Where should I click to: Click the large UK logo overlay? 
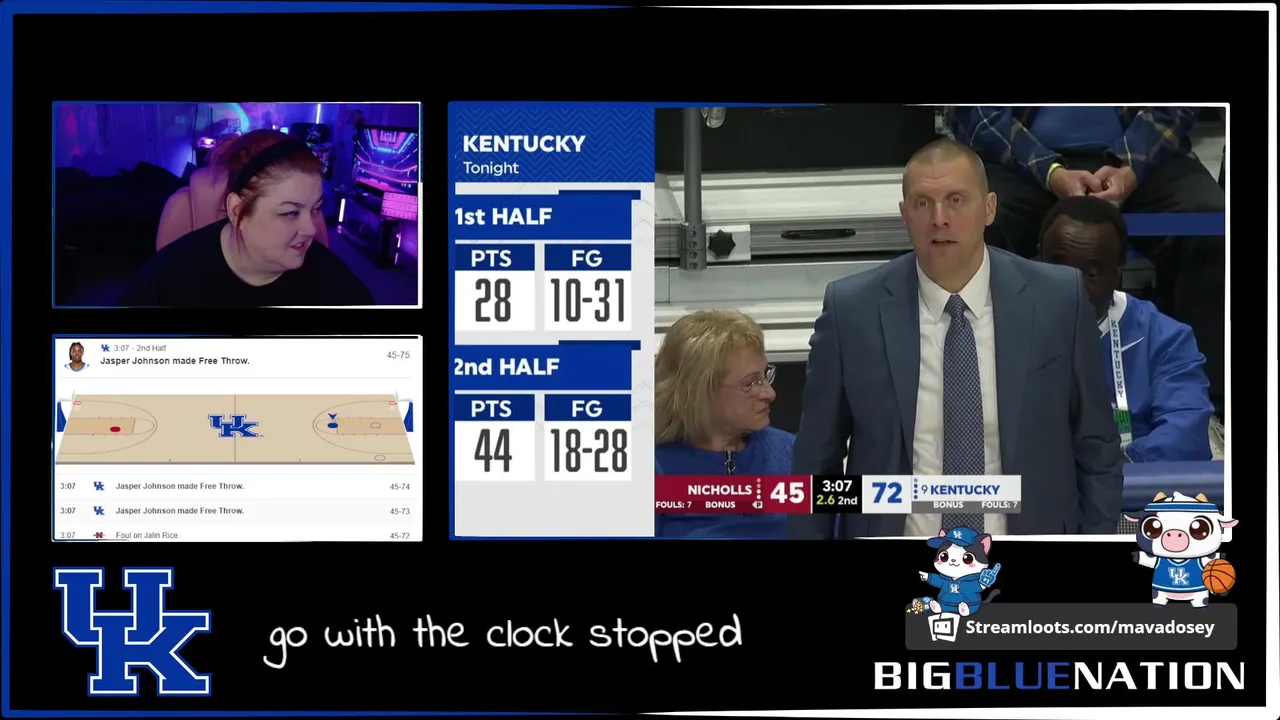pyautogui.click(x=131, y=631)
